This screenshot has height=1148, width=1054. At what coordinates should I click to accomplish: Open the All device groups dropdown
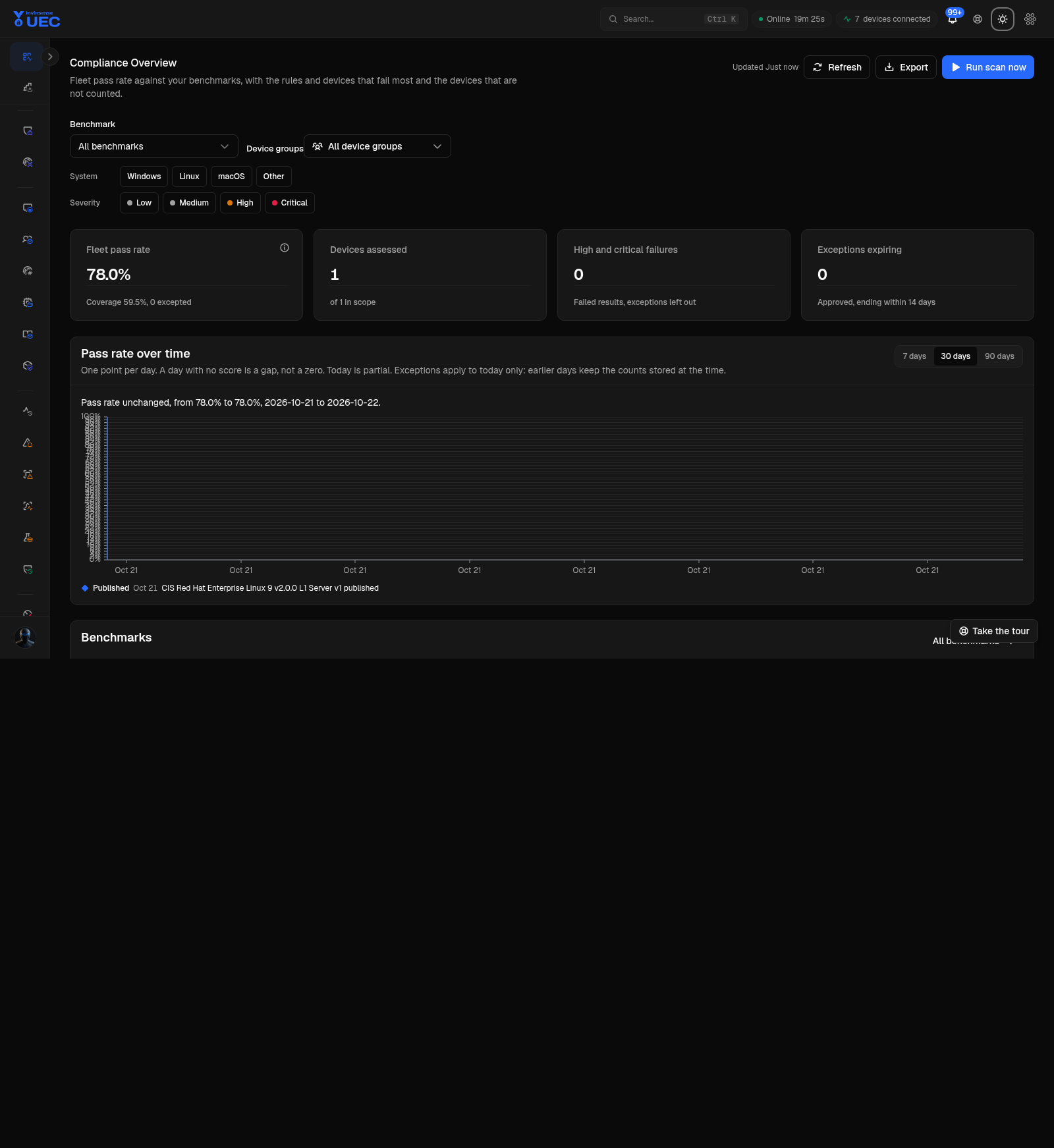point(377,146)
